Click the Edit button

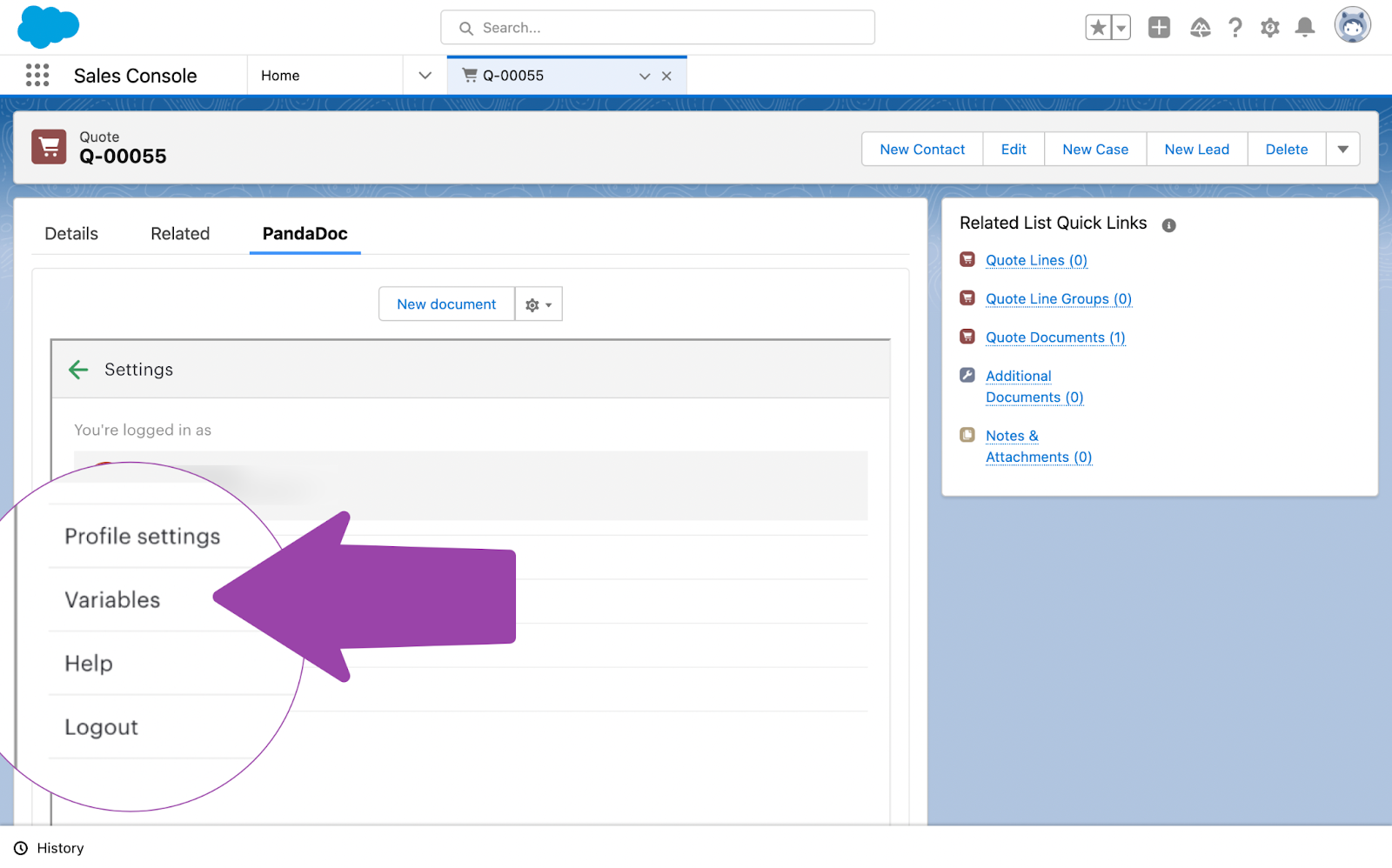tap(1014, 150)
